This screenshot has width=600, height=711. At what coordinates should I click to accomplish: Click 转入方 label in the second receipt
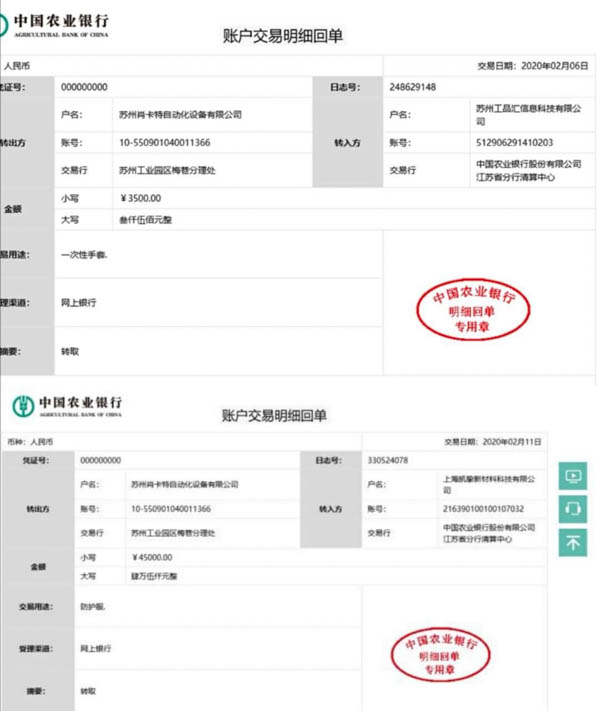tap(331, 509)
